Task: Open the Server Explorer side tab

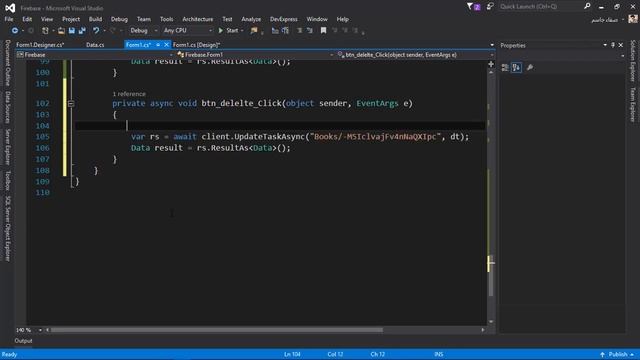Action: [x=7, y=147]
